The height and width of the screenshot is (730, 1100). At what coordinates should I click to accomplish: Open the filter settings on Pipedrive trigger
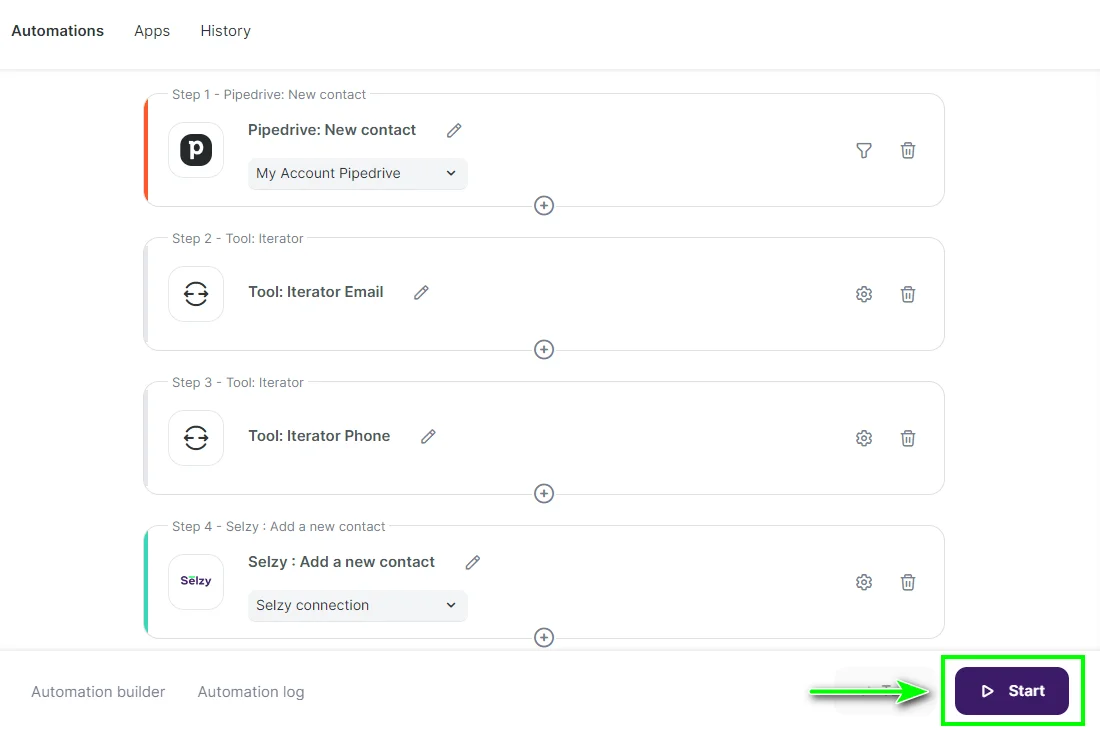click(x=863, y=150)
